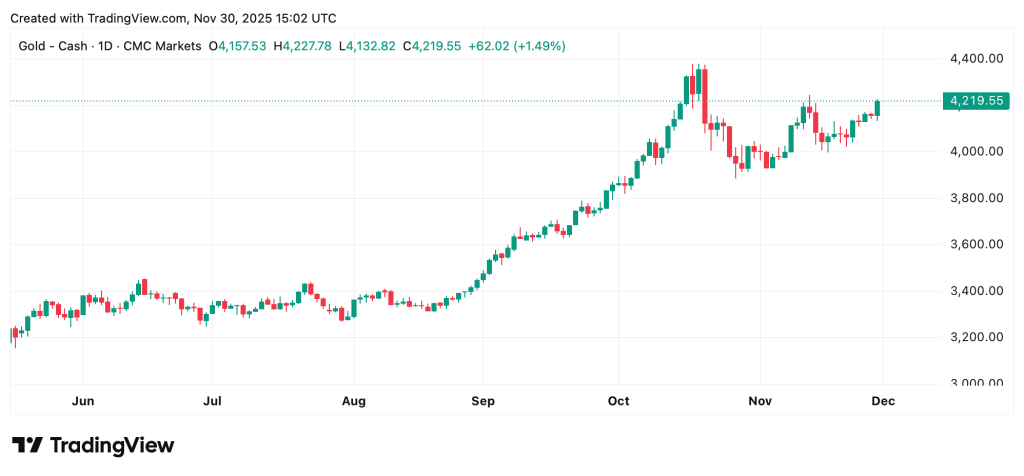Select the Aug marker on time axis
This screenshot has width=1024, height=476.
[354, 401]
